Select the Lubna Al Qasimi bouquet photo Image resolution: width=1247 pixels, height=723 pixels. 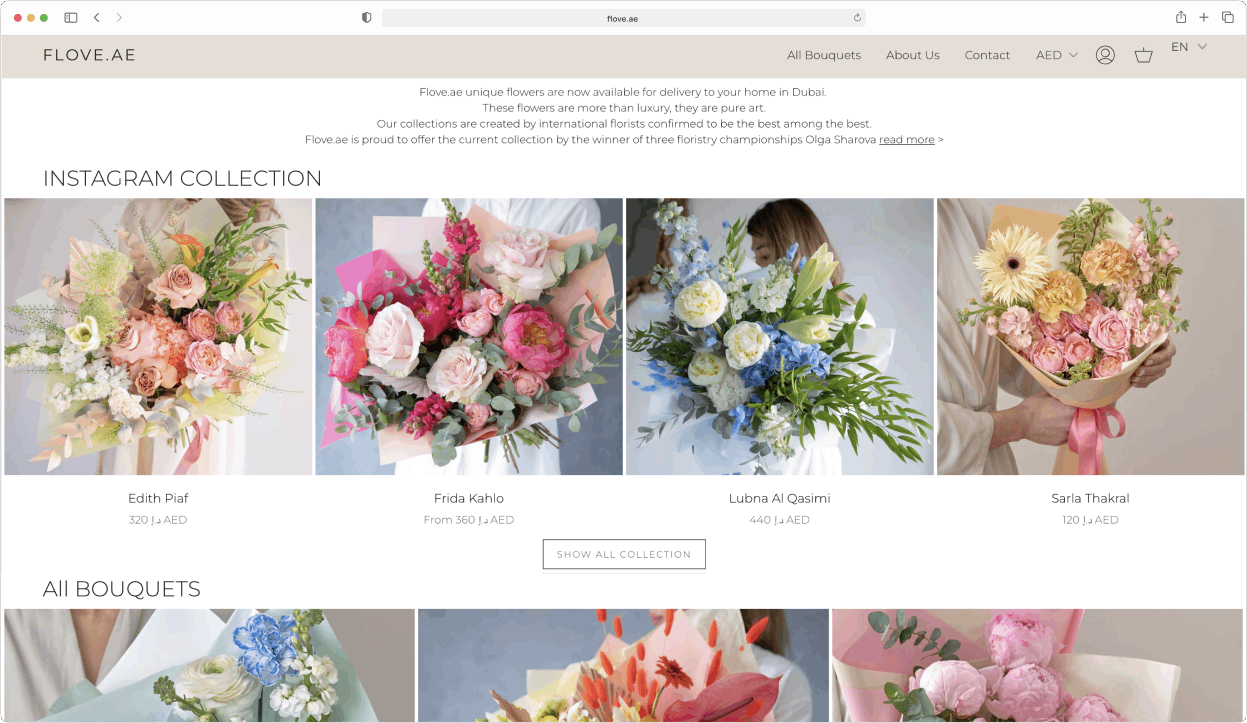780,336
